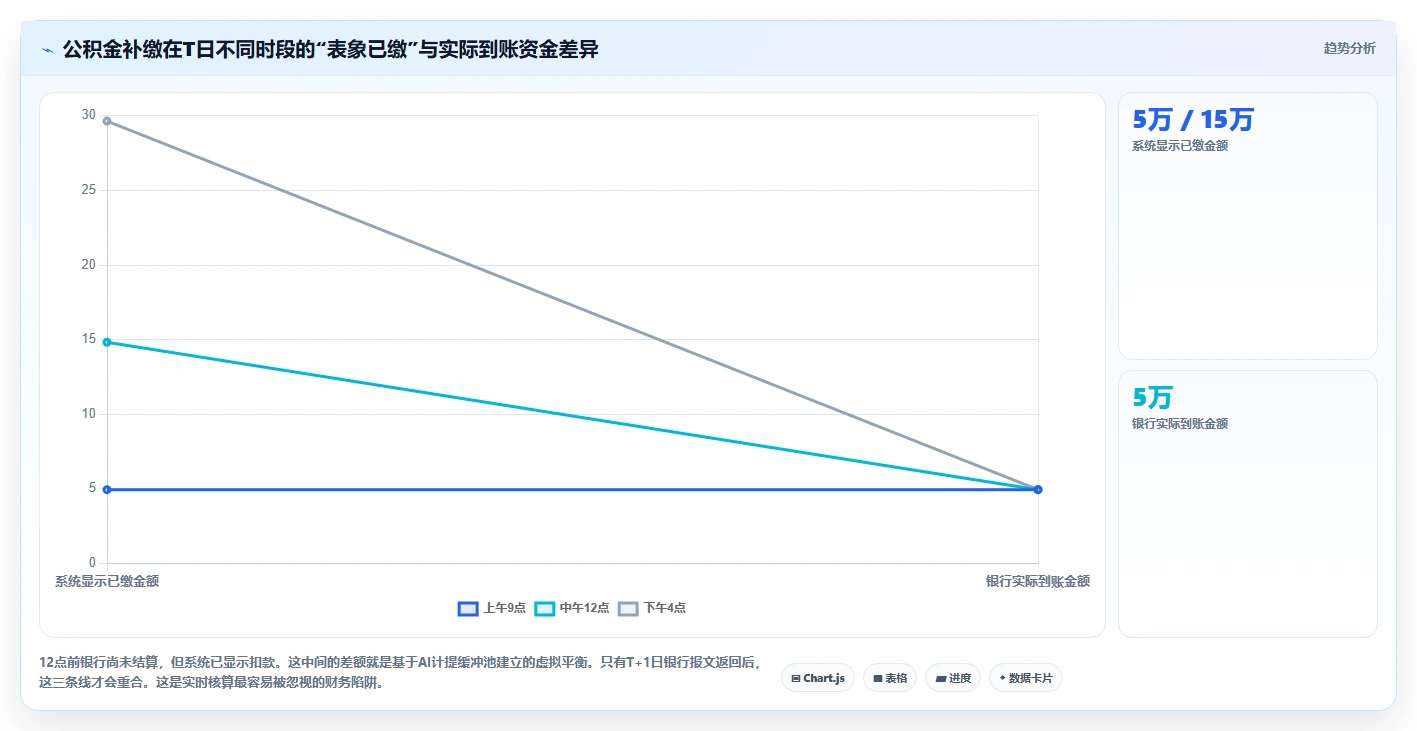
Task: Click the x-axis label 银行实际到账金额
Action: [x=1038, y=581]
